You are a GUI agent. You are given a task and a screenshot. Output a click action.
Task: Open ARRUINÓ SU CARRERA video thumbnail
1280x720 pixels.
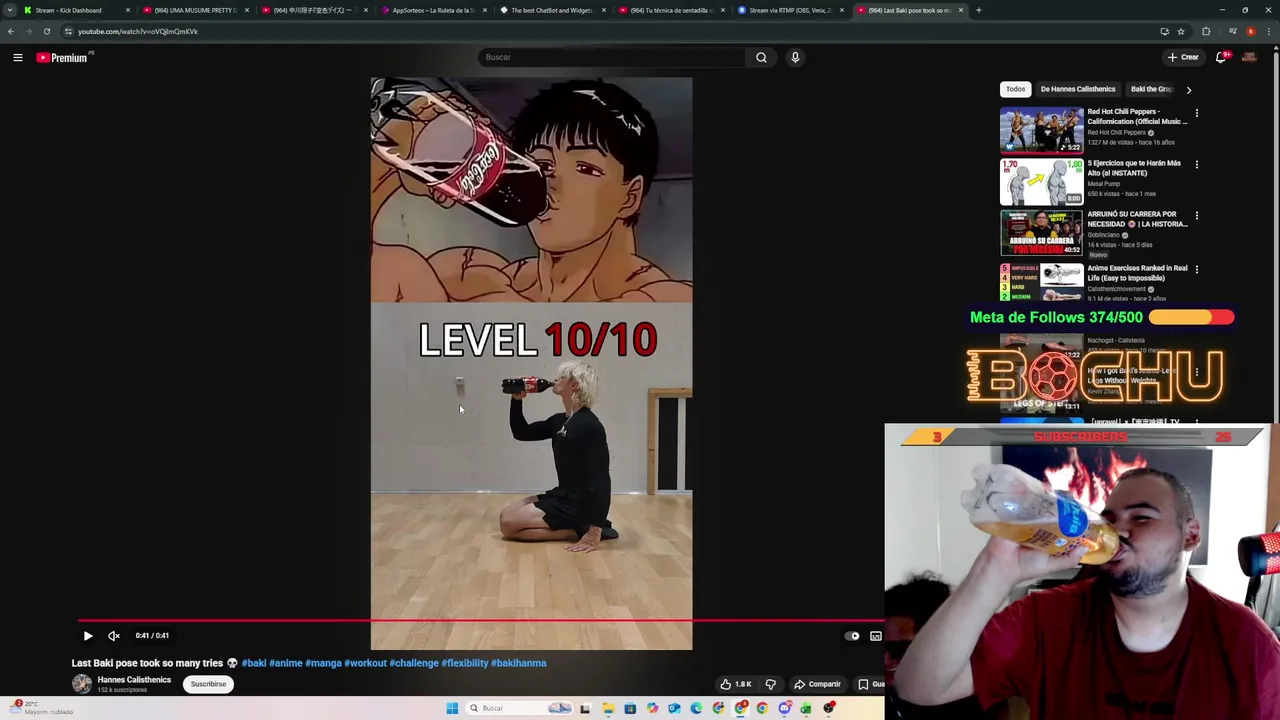click(1041, 233)
